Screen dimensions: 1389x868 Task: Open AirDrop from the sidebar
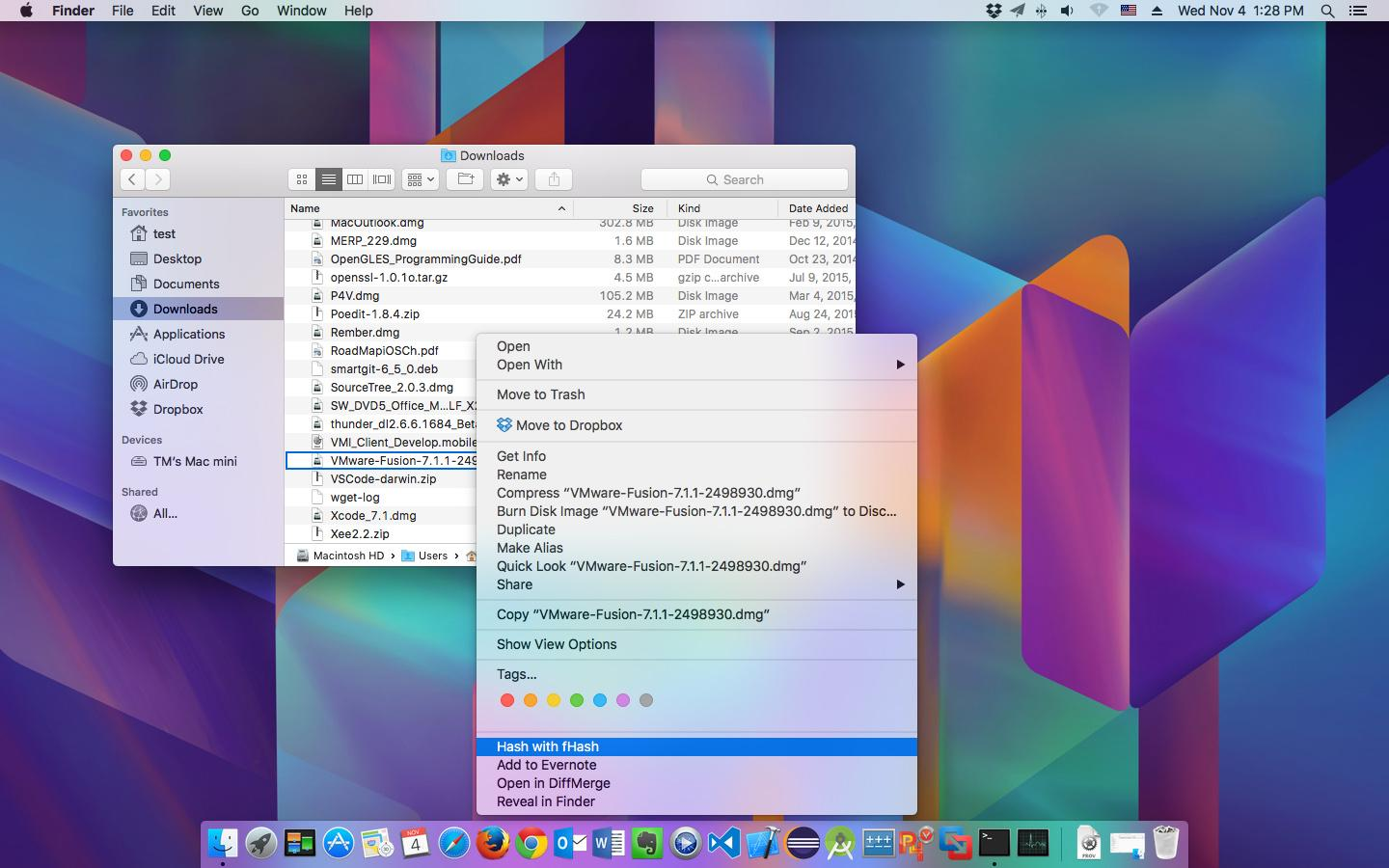coord(175,384)
